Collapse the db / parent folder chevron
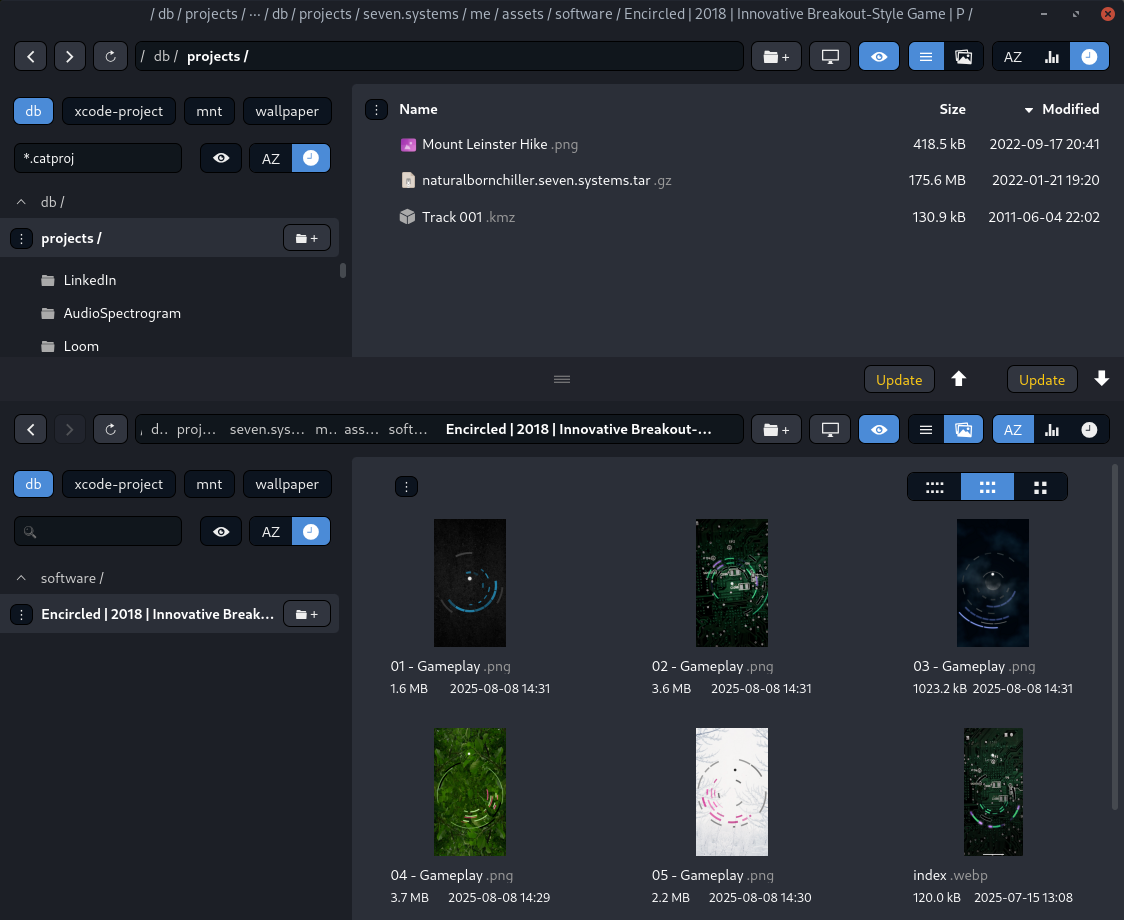 click(x=22, y=202)
